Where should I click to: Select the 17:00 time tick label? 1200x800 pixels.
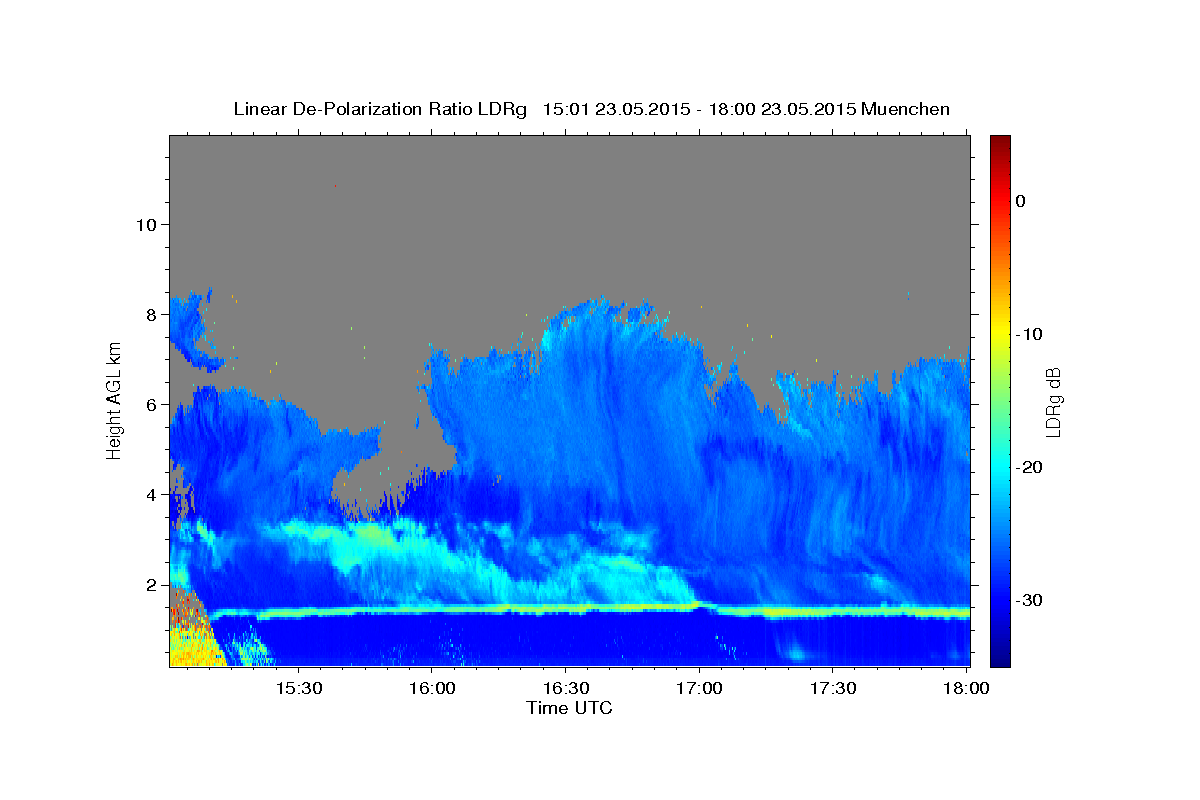pyautogui.click(x=699, y=688)
